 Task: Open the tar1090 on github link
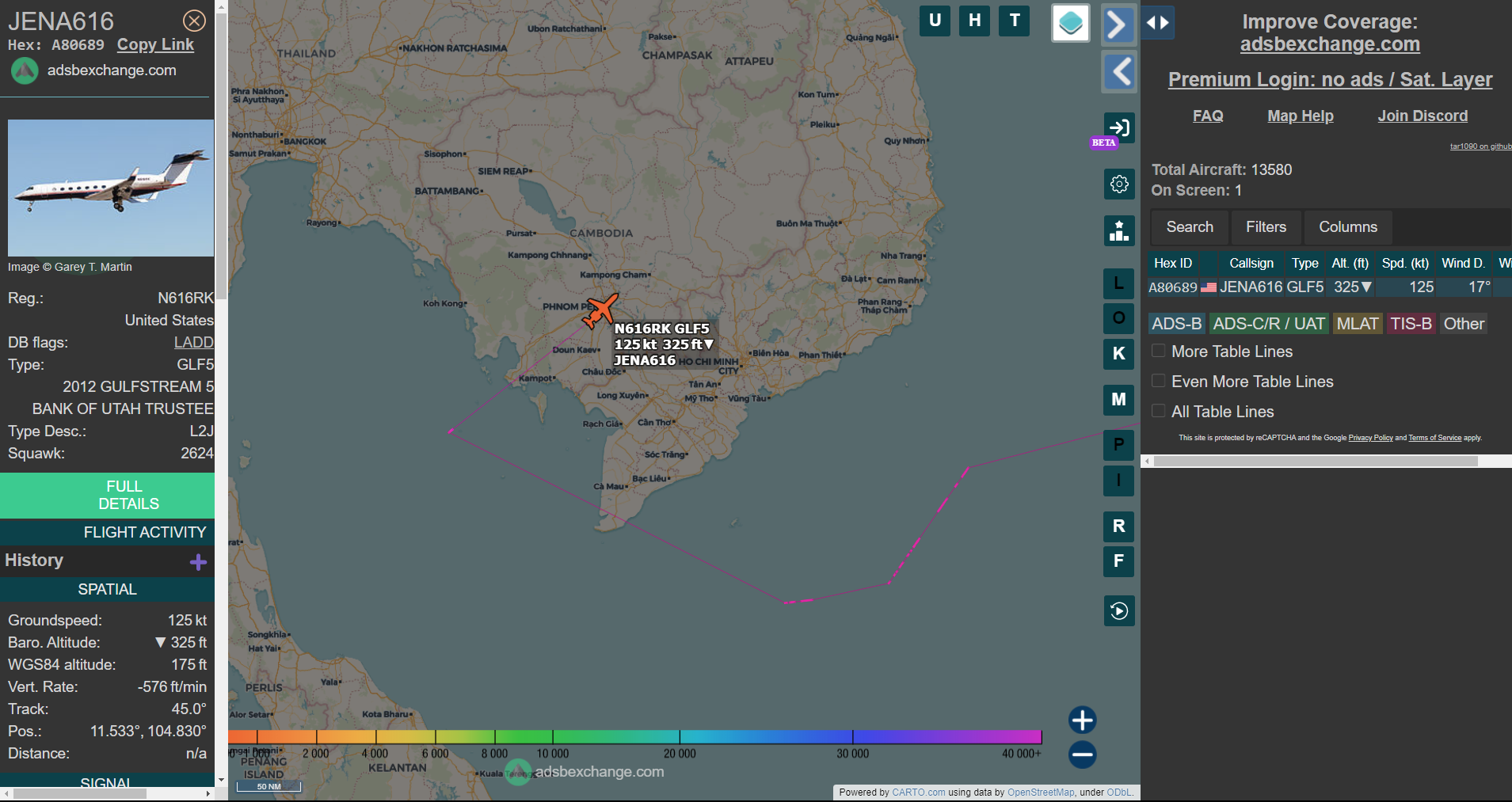point(1480,146)
